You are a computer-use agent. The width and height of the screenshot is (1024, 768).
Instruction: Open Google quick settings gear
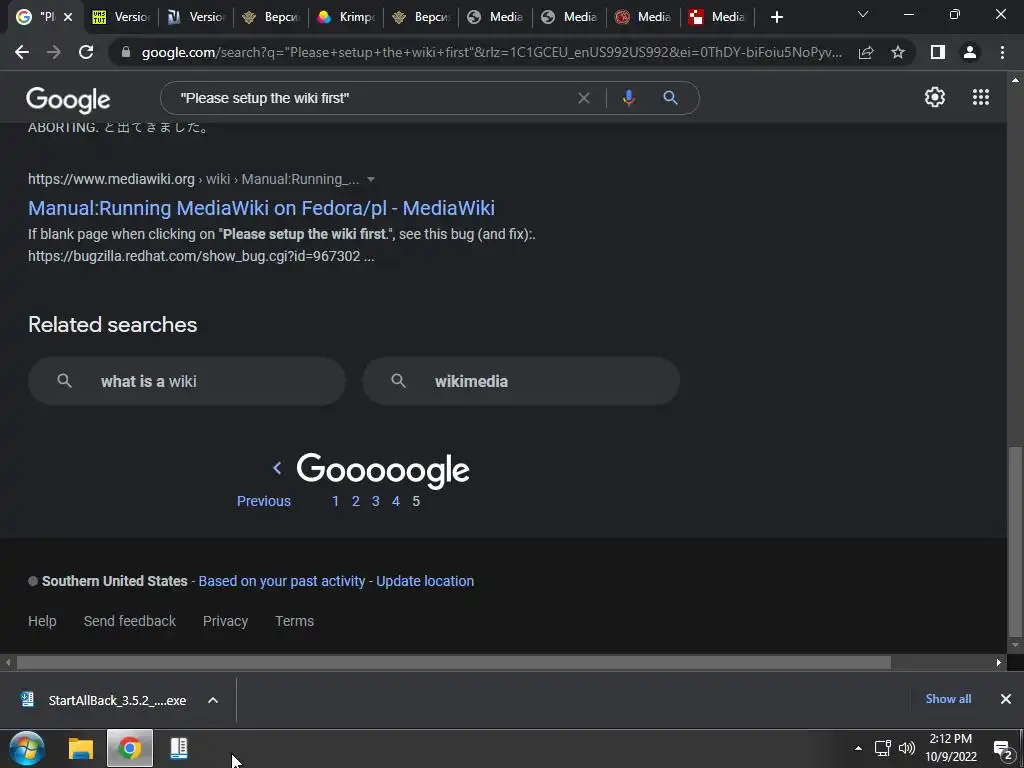point(935,97)
